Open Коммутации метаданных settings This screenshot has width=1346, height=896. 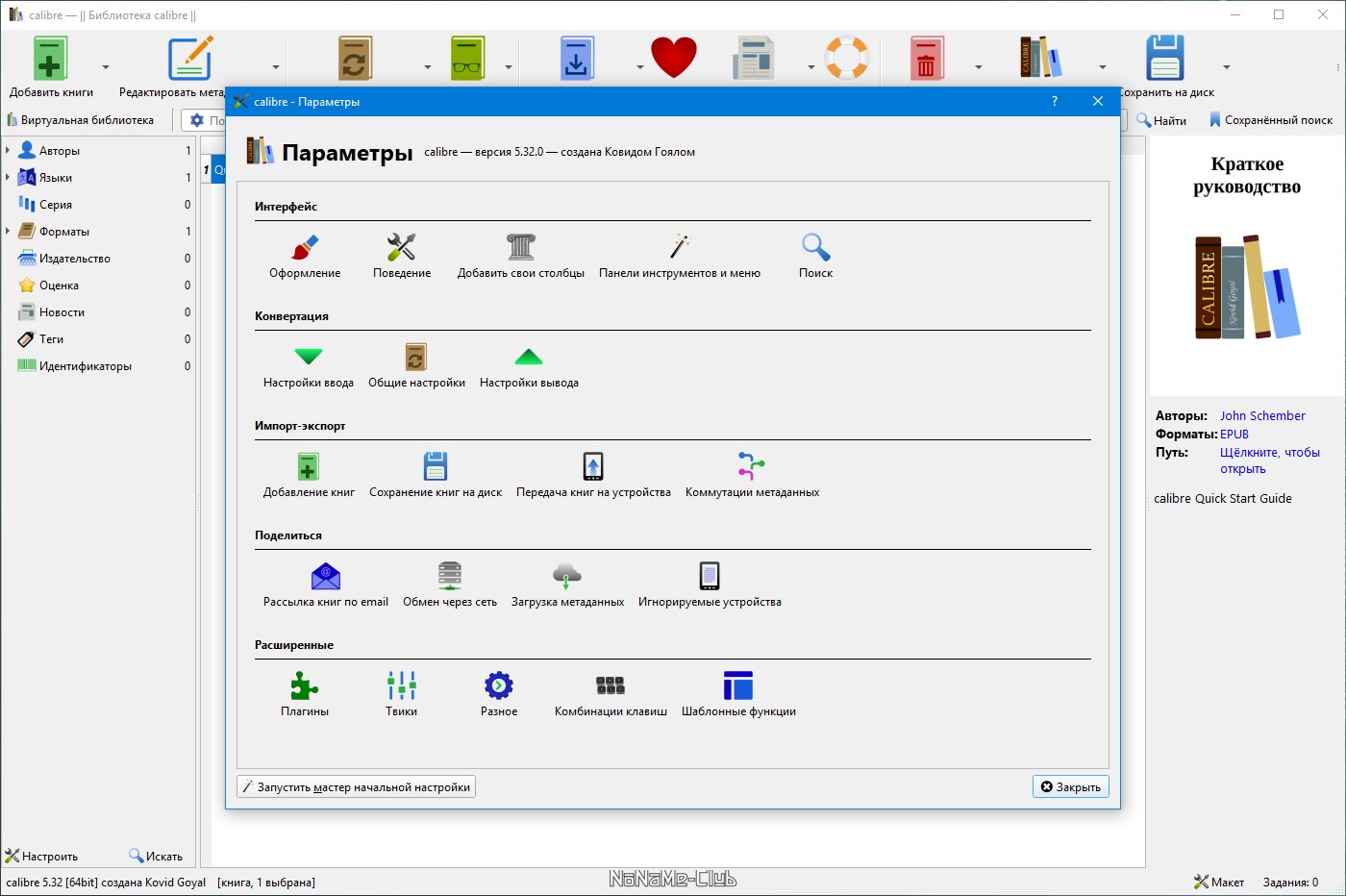[752, 476]
